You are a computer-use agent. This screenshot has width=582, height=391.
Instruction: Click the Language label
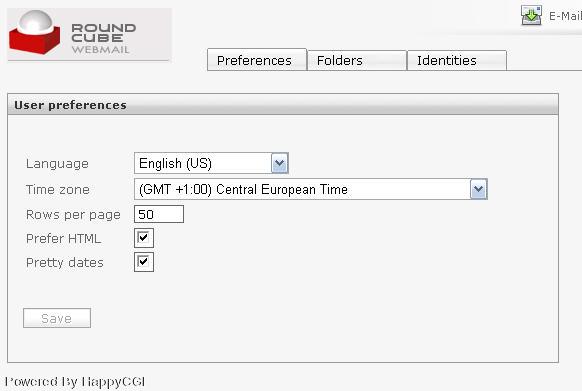tap(57, 164)
